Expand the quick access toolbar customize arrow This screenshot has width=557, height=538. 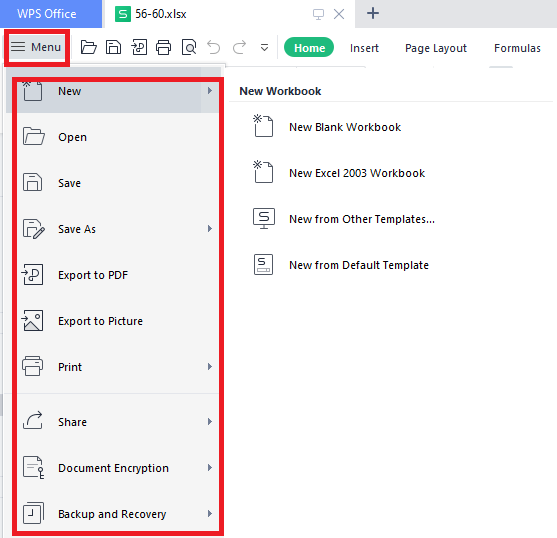tap(264, 47)
